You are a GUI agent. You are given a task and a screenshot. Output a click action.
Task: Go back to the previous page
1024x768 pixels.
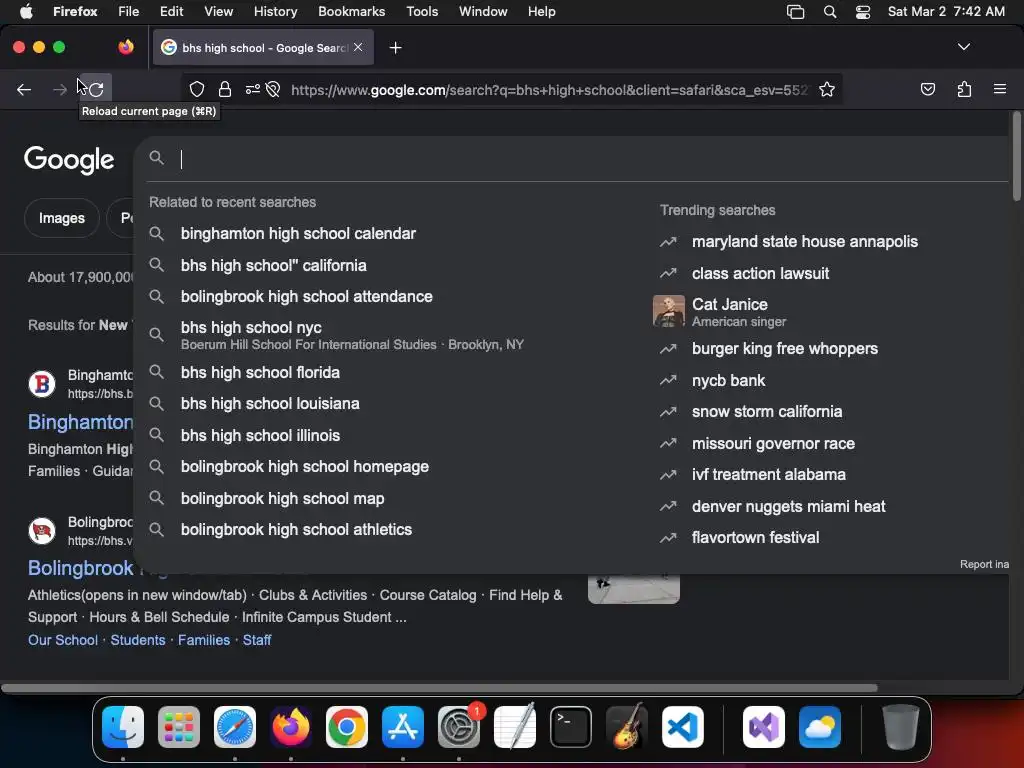pos(24,89)
